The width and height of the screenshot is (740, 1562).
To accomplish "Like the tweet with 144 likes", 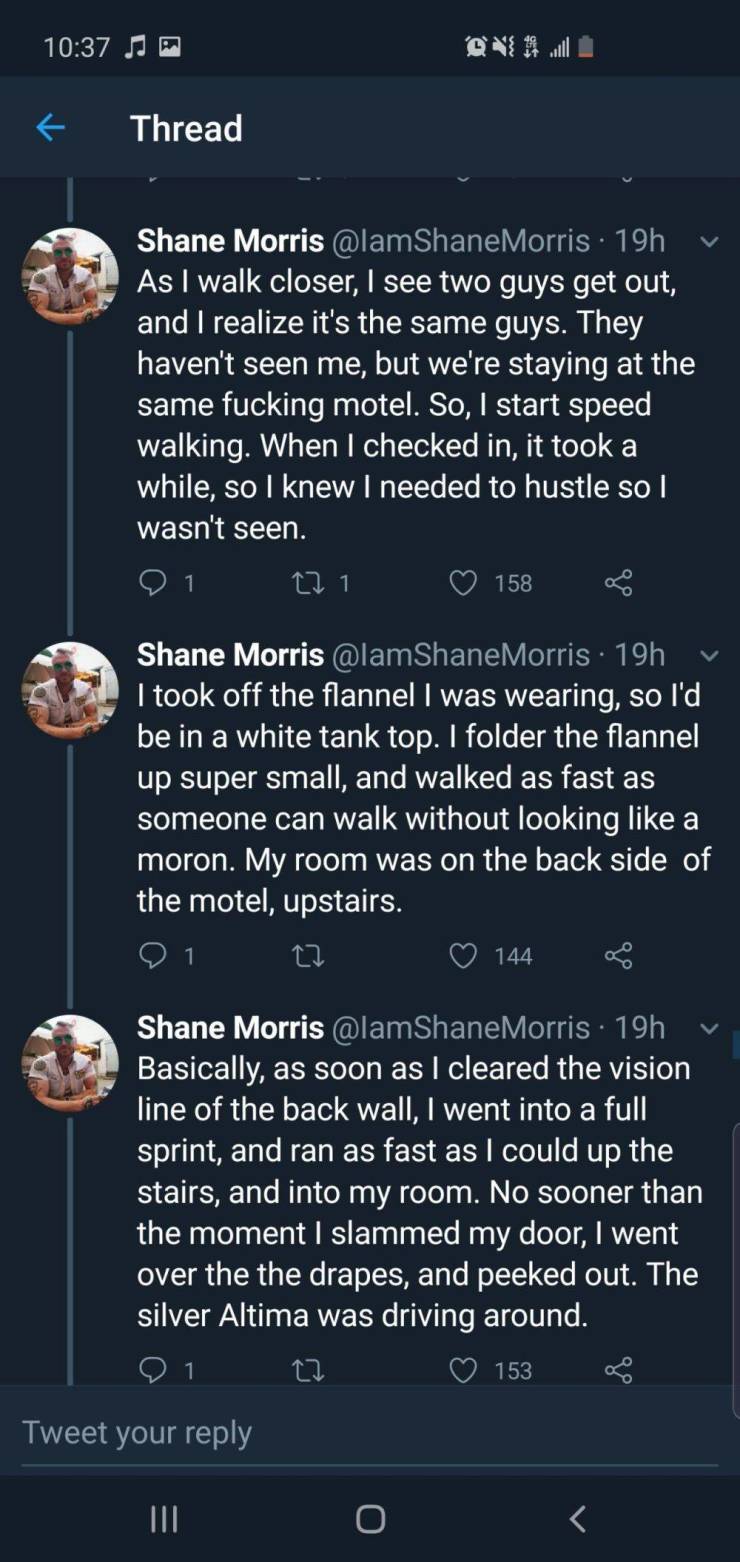I will coord(463,956).
